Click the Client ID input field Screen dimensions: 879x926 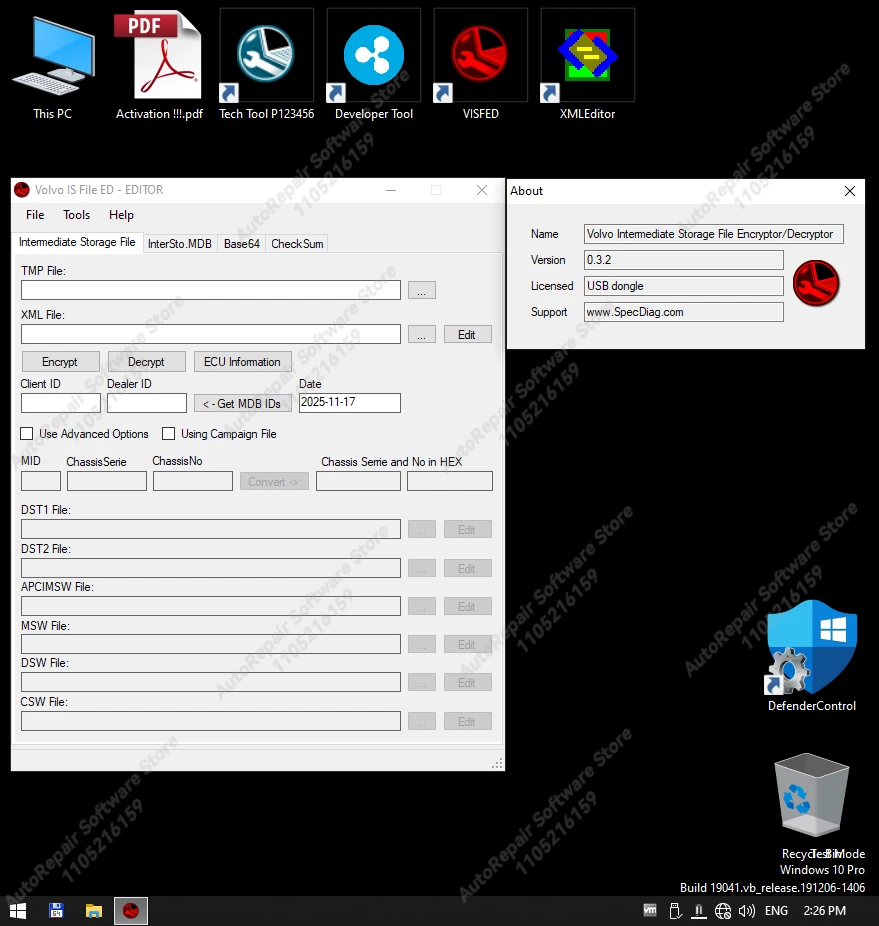point(61,403)
